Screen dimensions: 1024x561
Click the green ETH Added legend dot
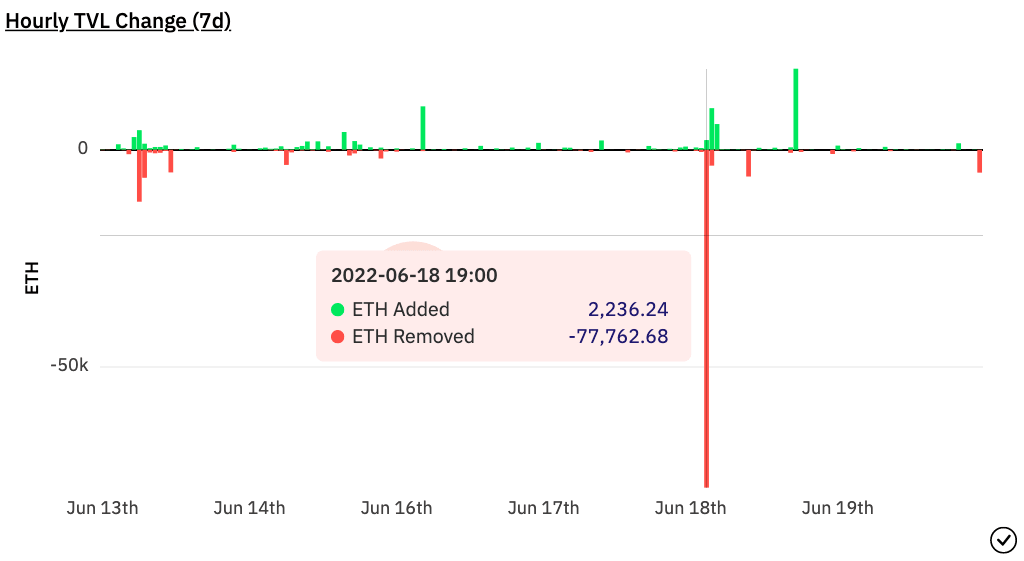click(x=338, y=309)
